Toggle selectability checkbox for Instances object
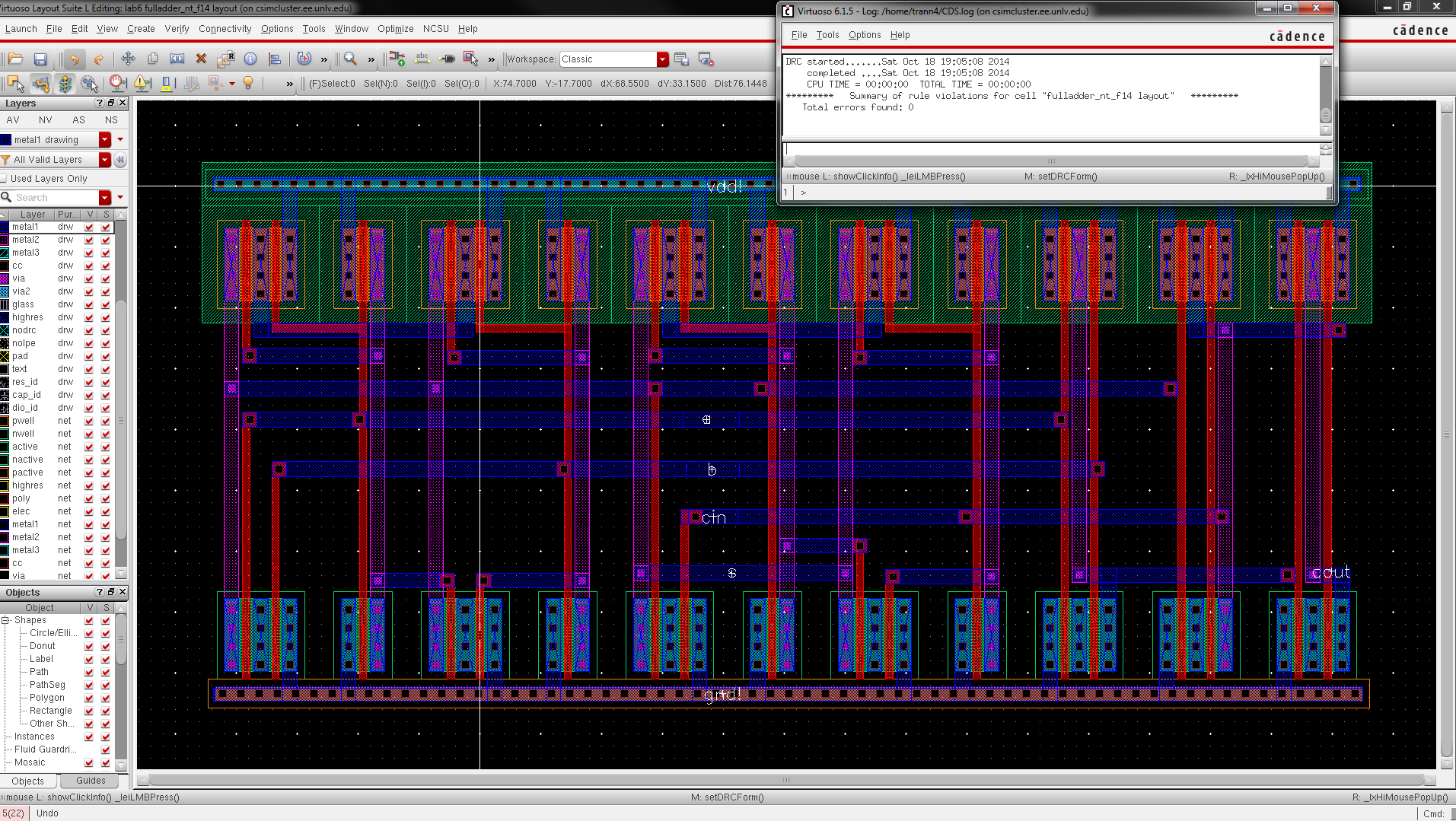1456x821 pixels. coord(106,737)
